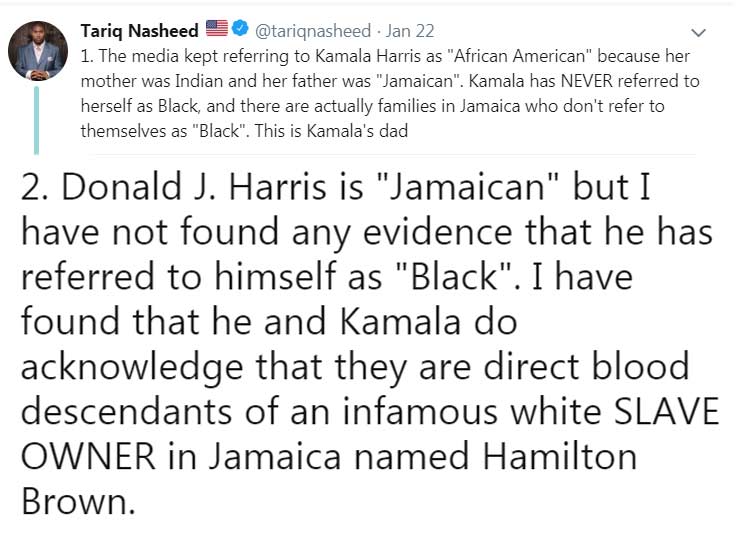Click the line "acknowledge that they are direct blood"

pos(355,368)
